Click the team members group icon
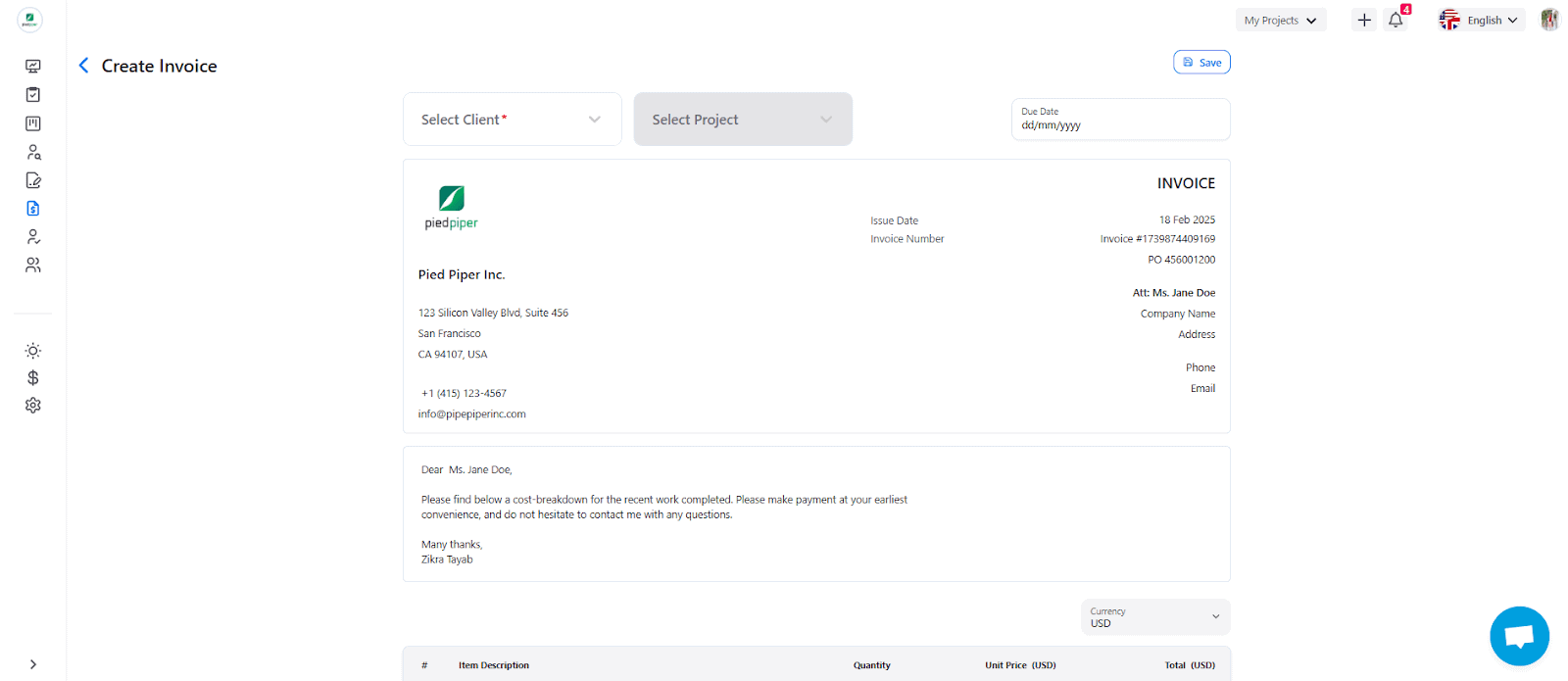This screenshot has height=681, width=1568. pos(33,266)
